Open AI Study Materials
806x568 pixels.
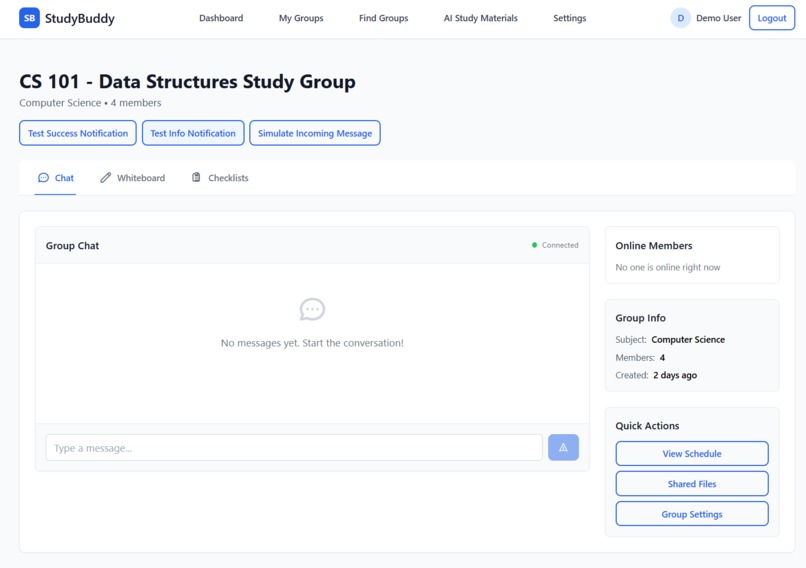[x=481, y=18]
